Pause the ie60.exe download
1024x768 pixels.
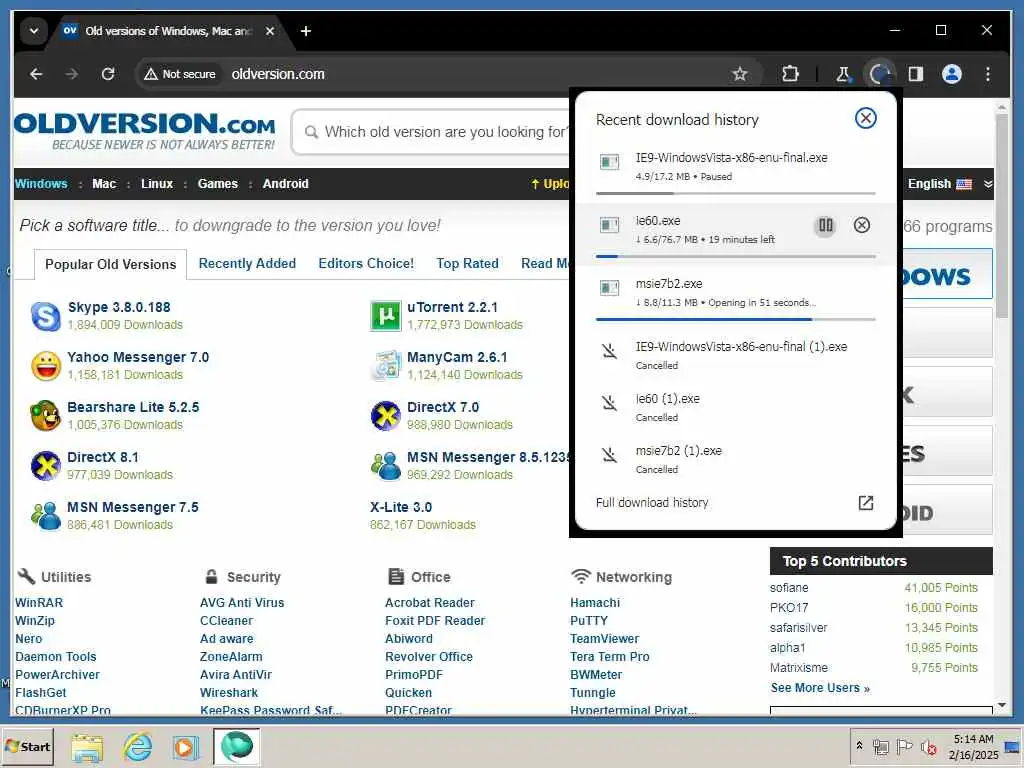825,225
